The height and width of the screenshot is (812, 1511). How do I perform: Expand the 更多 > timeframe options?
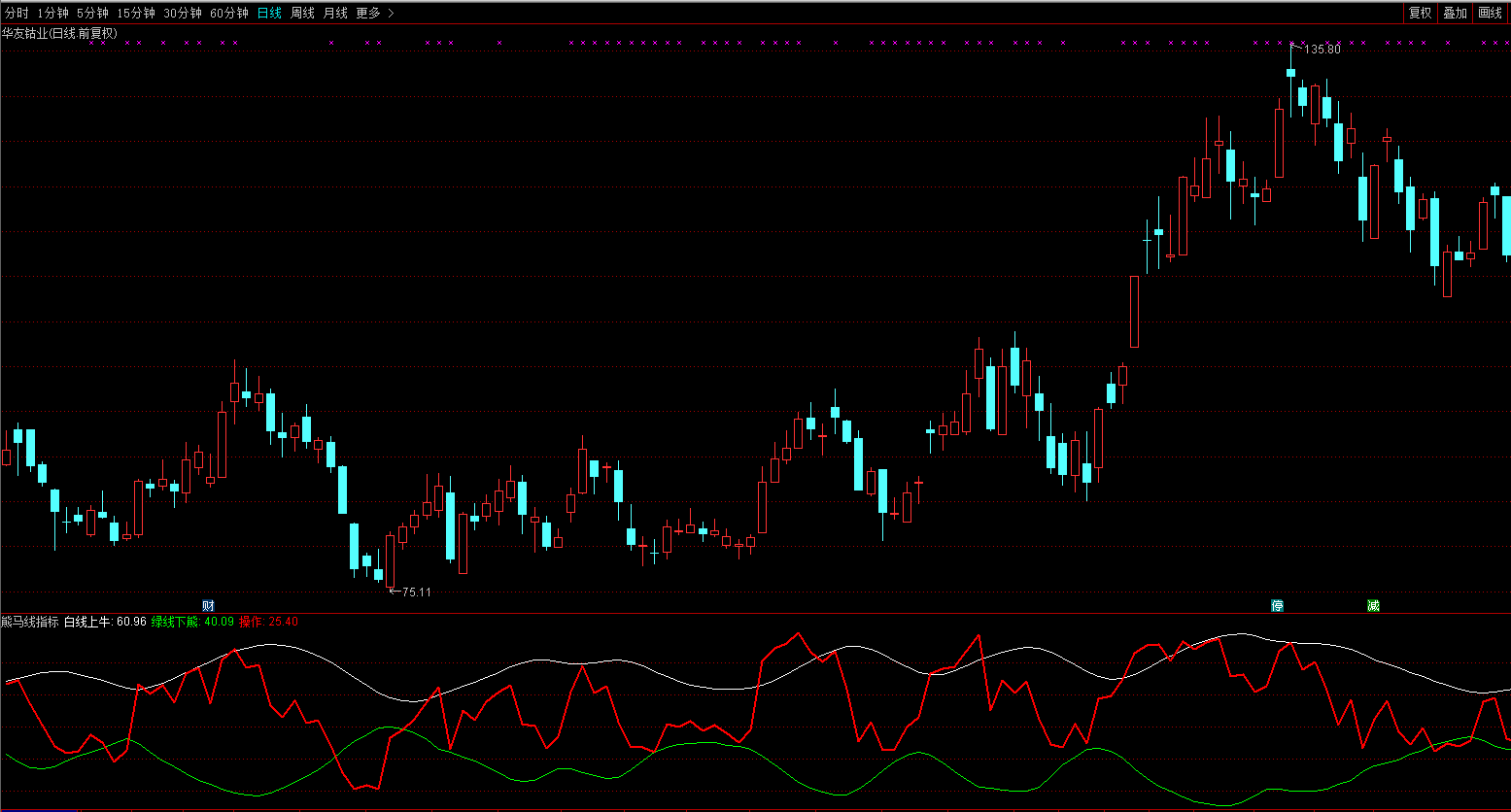point(375,13)
